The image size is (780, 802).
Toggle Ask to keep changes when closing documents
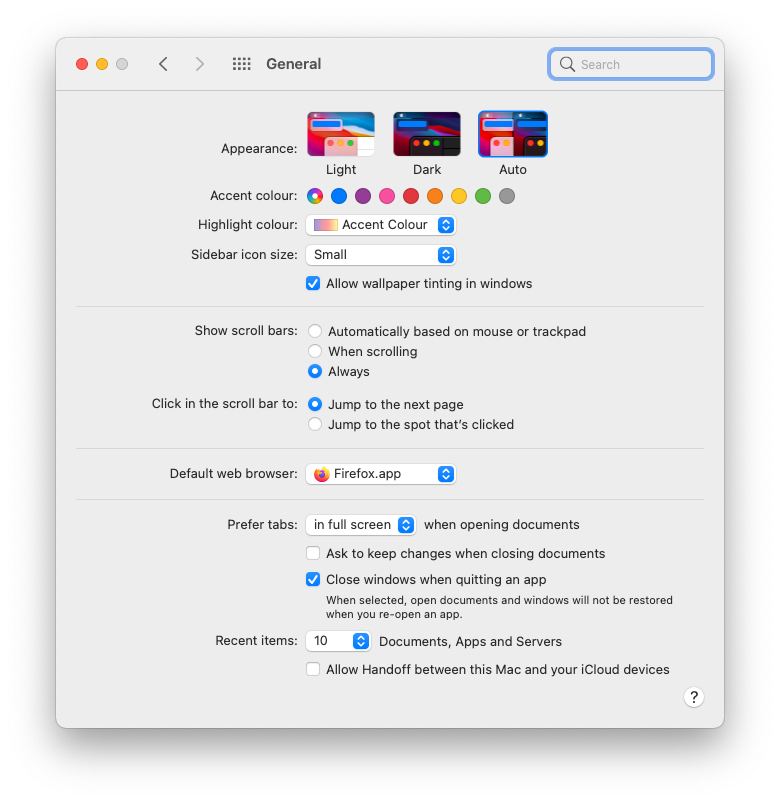pos(313,553)
